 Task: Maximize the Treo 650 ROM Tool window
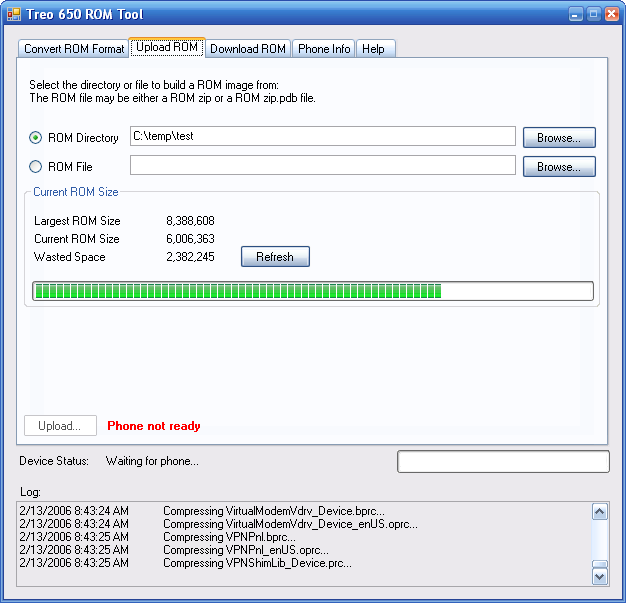[593, 14]
